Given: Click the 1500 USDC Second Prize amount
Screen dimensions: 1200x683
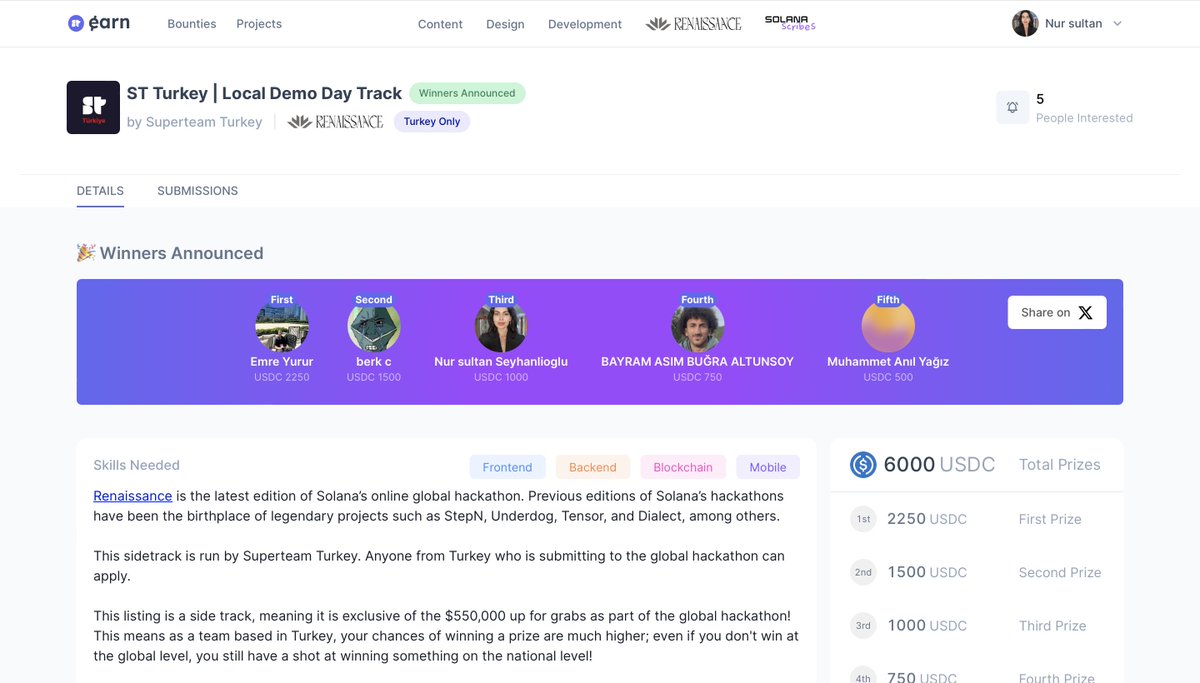Looking at the screenshot, I should click(927, 572).
